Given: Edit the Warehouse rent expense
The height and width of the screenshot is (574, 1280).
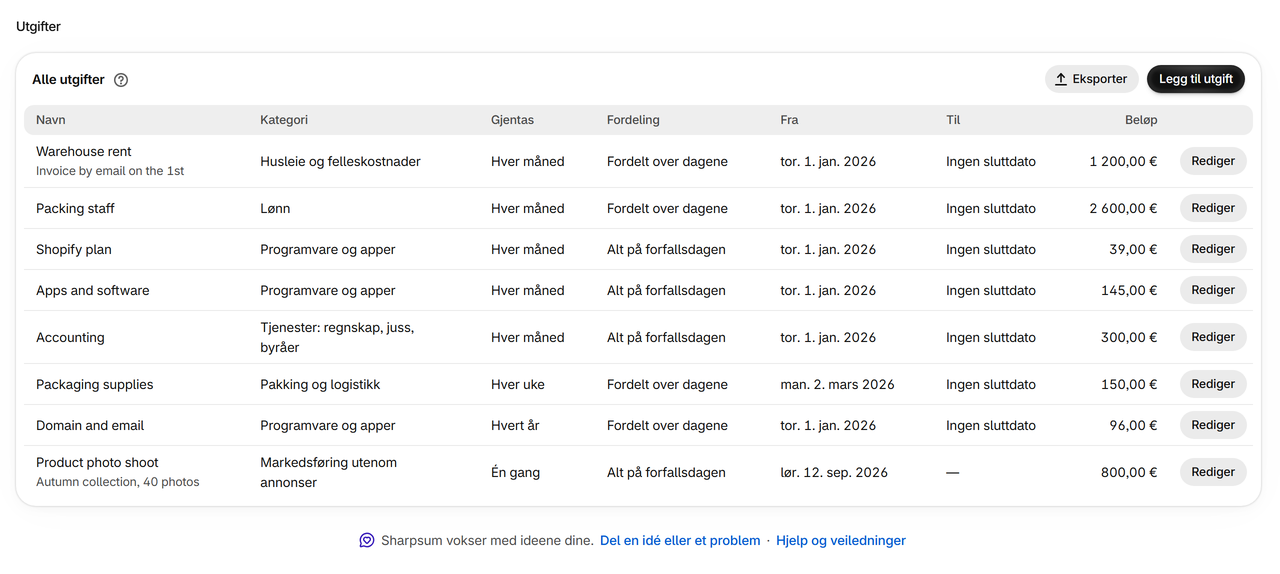Looking at the screenshot, I should click(1213, 161).
